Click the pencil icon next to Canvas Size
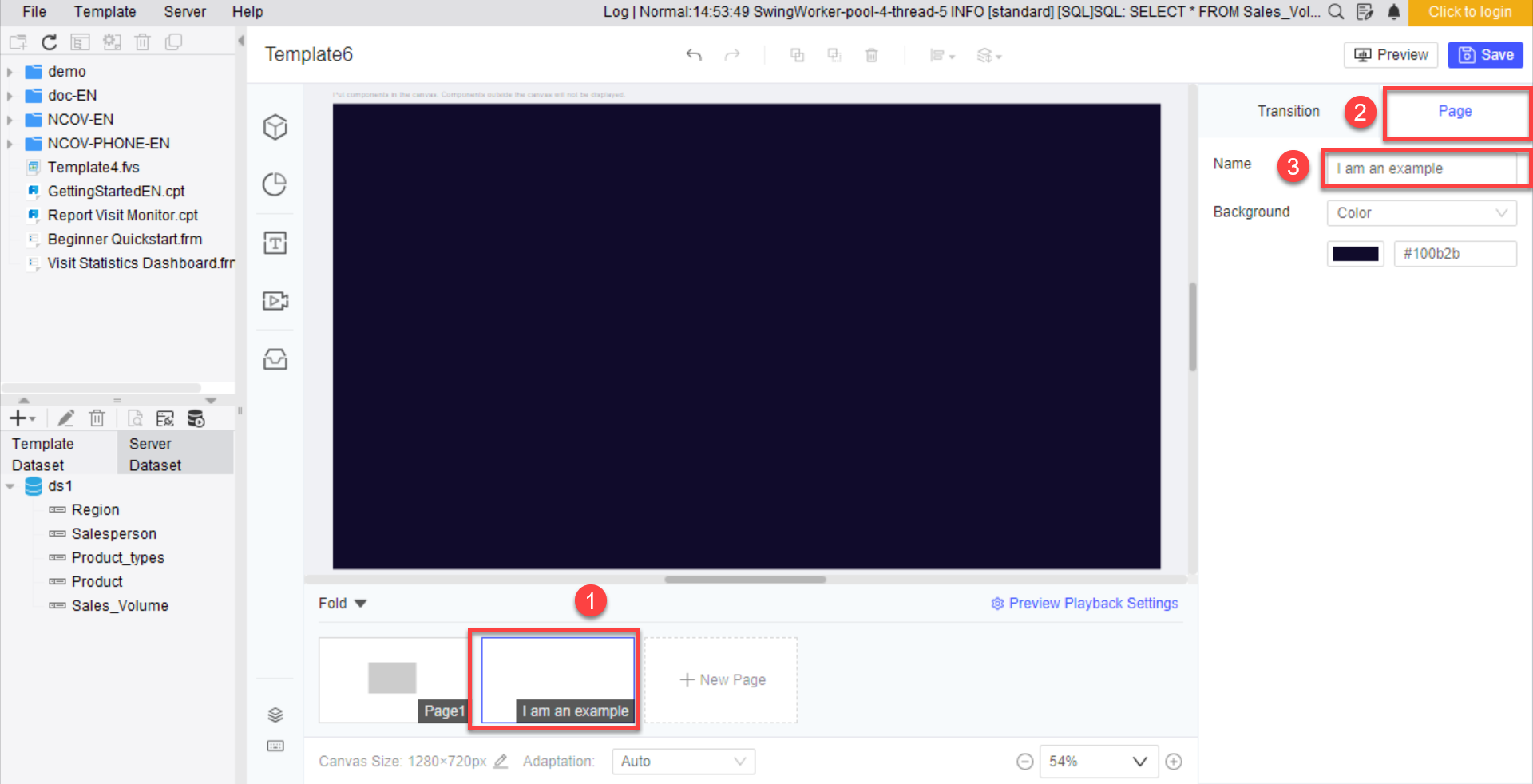This screenshot has height=784, width=1533. click(x=501, y=762)
